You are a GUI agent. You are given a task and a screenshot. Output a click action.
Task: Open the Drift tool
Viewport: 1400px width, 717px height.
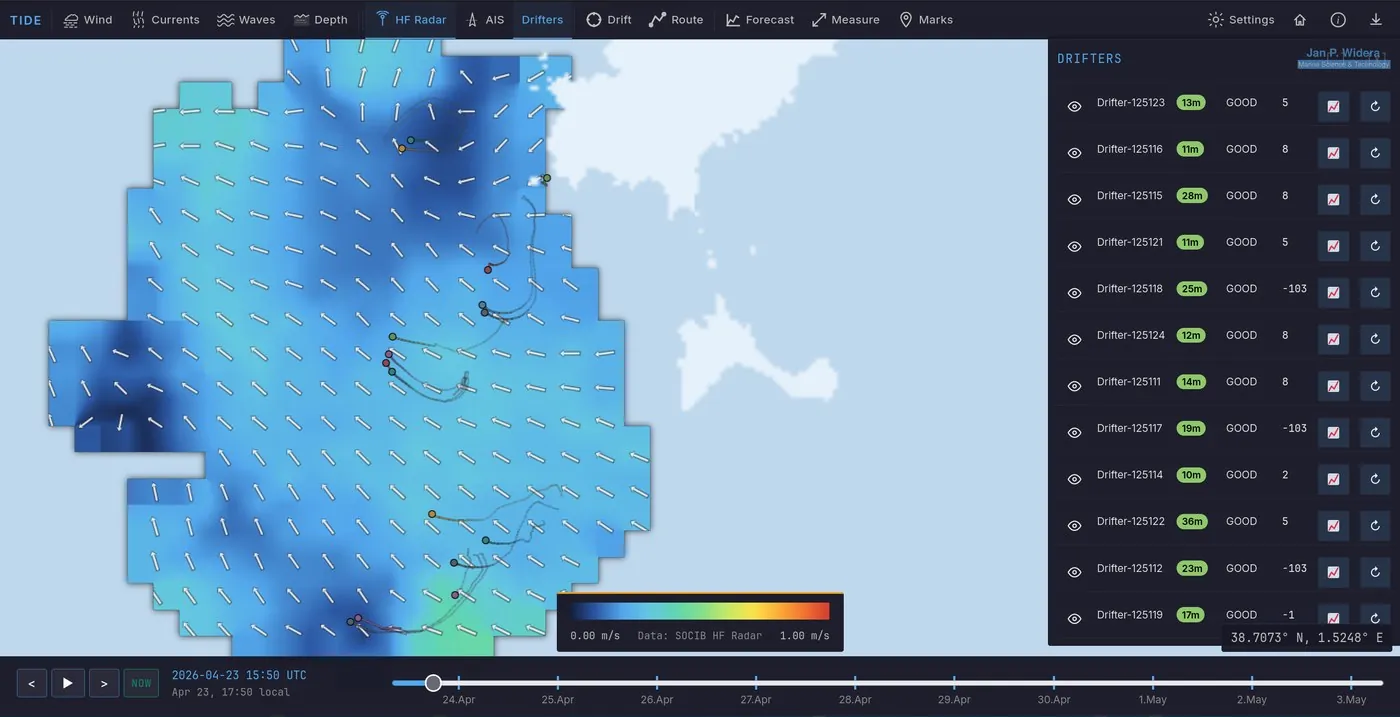coord(608,19)
